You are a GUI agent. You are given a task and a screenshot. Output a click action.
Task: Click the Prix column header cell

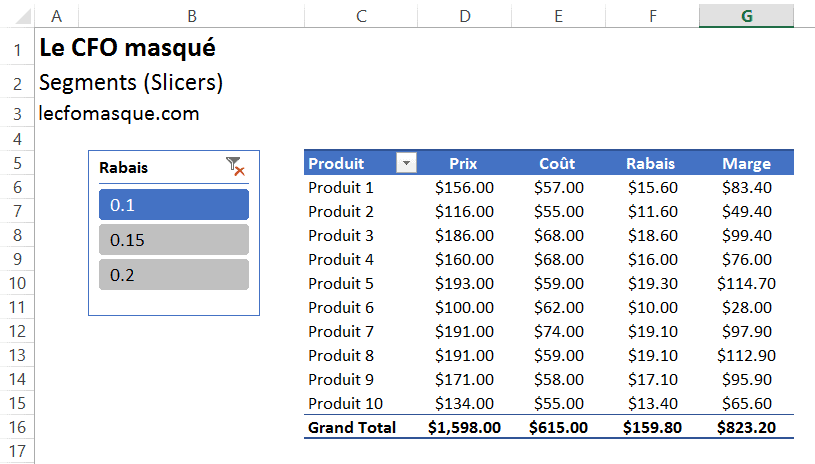click(464, 164)
